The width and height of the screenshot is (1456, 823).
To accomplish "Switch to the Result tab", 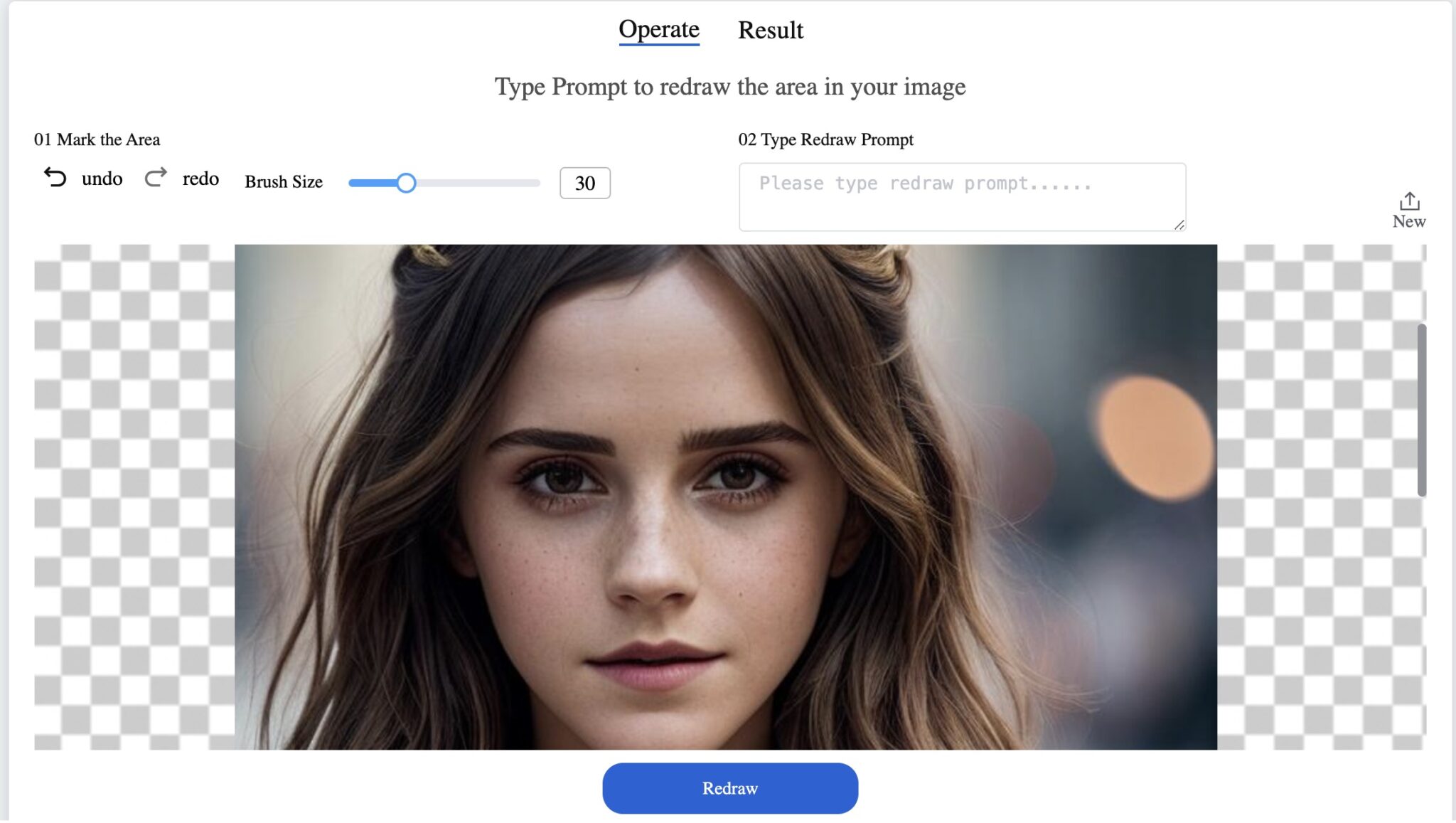I will [x=771, y=29].
